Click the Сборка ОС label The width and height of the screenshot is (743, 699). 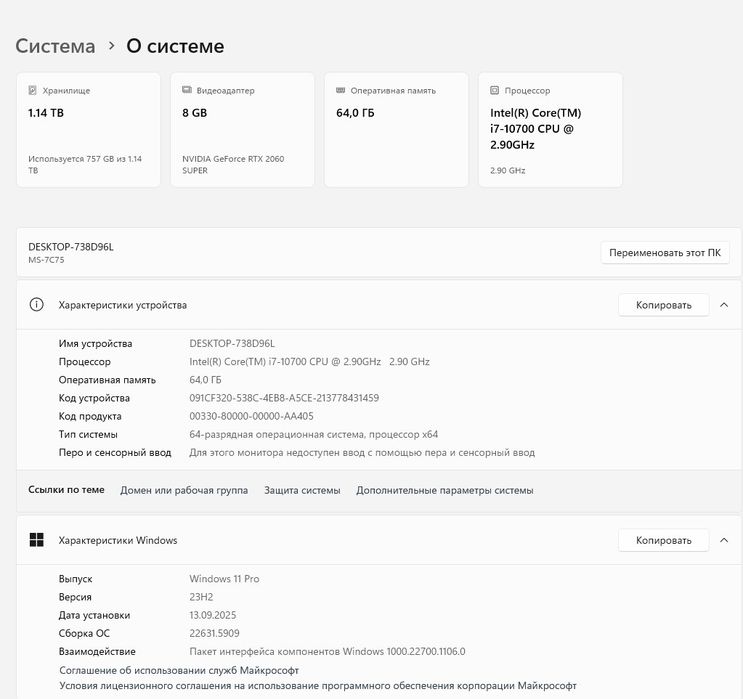(x=84, y=633)
